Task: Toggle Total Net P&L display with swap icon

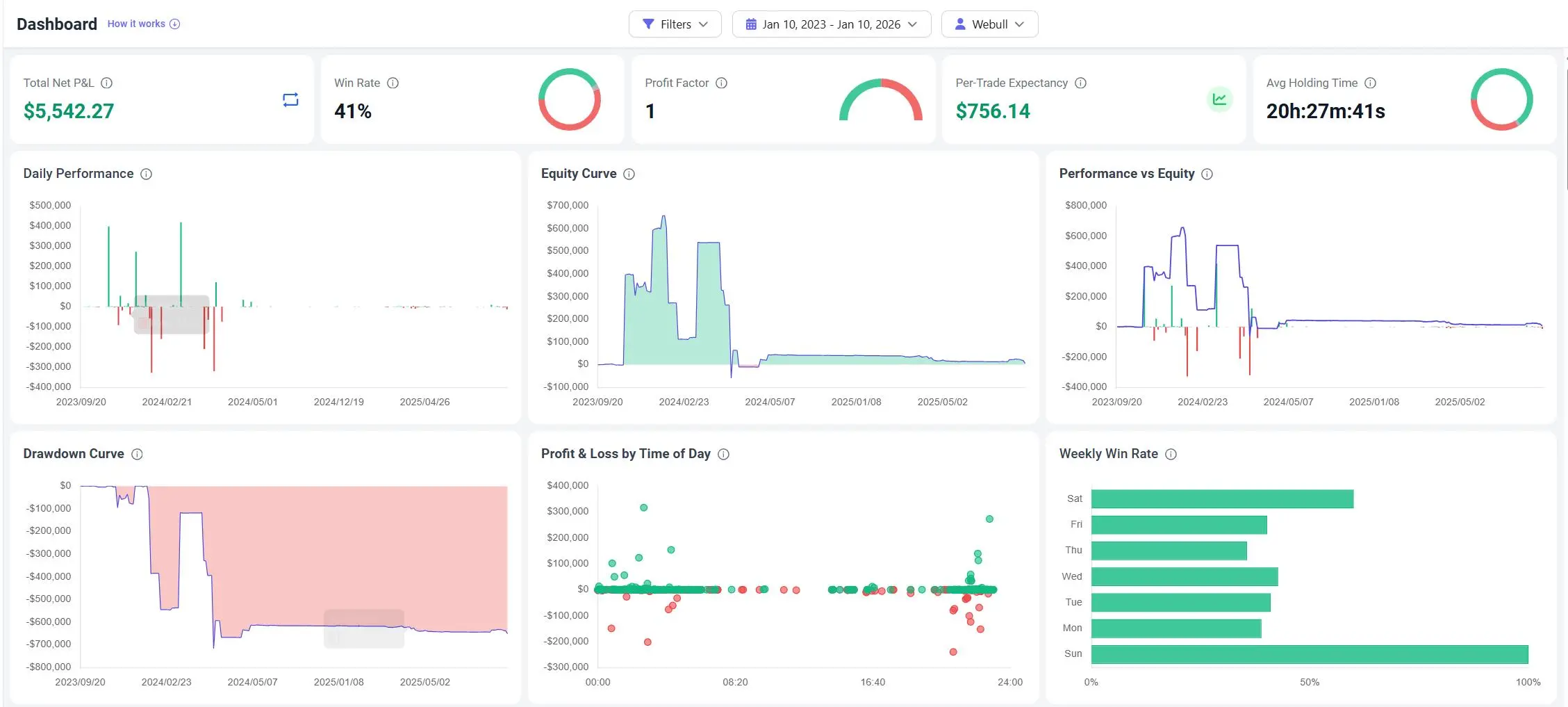Action: coord(290,99)
